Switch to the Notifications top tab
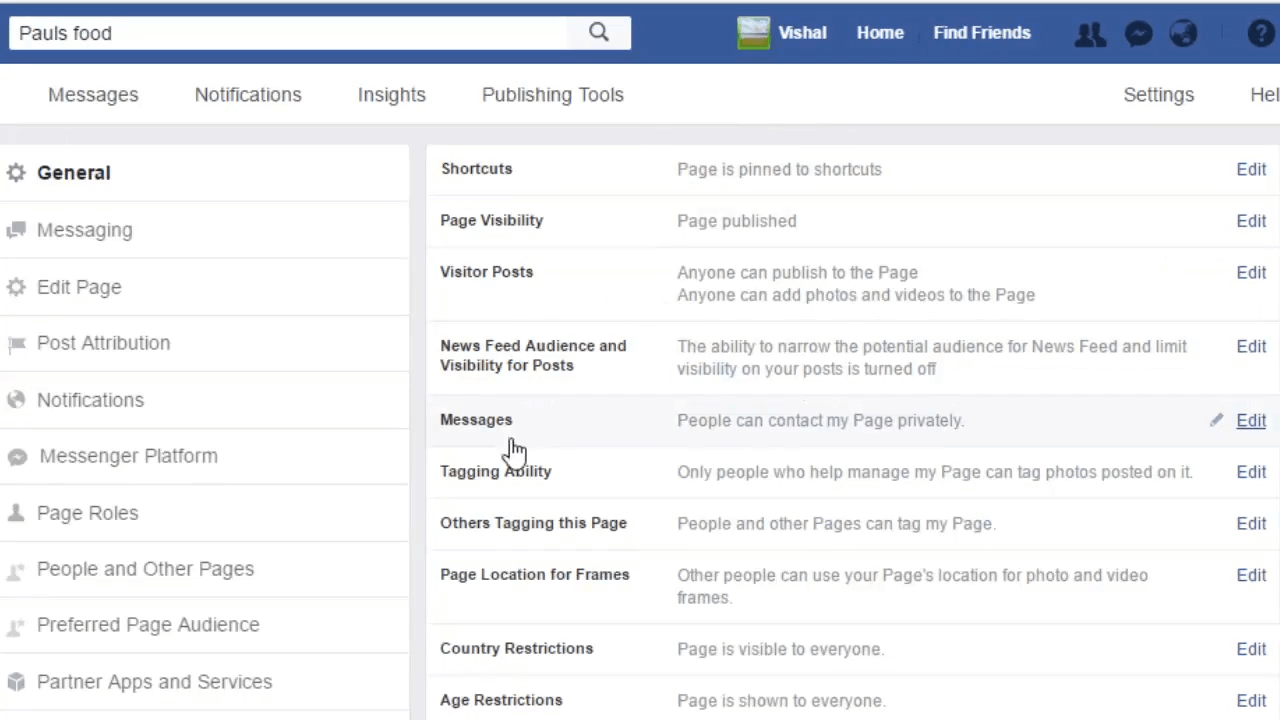Image resolution: width=1280 pixels, height=720 pixels. pyautogui.click(x=248, y=95)
